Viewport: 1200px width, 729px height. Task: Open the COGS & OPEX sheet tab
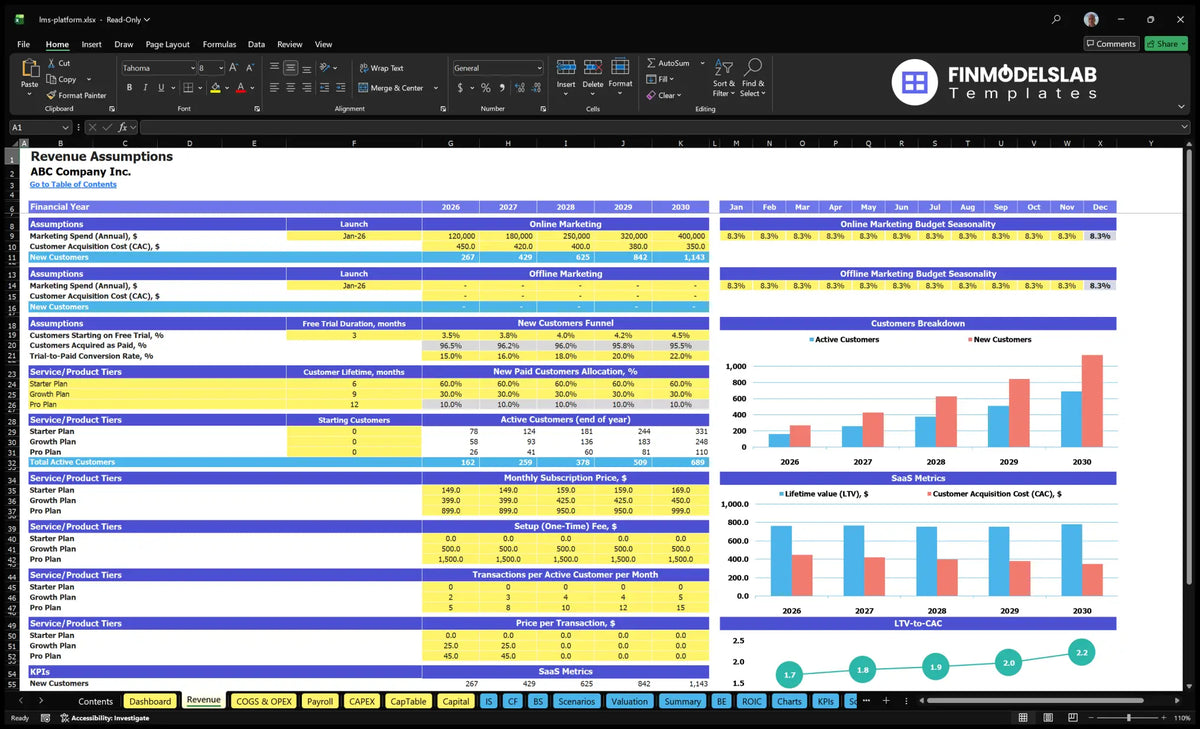[x=264, y=701]
